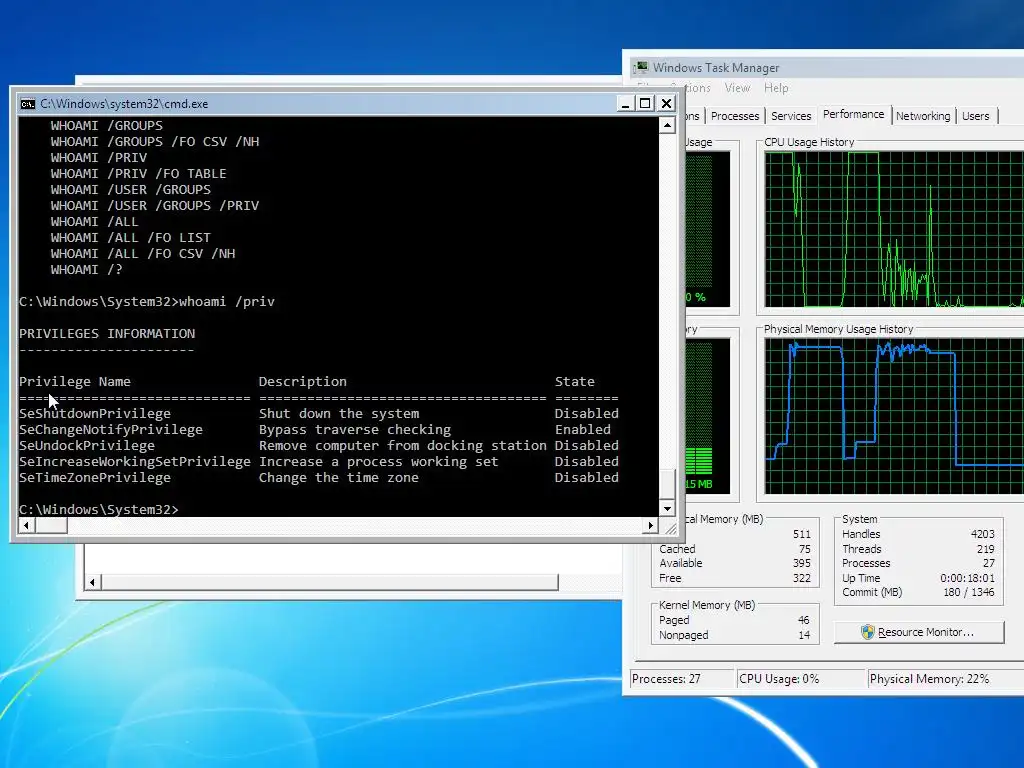Click the cmd horizontal scrollbar left arrow
This screenshot has width=1024, height=768.
26,525
